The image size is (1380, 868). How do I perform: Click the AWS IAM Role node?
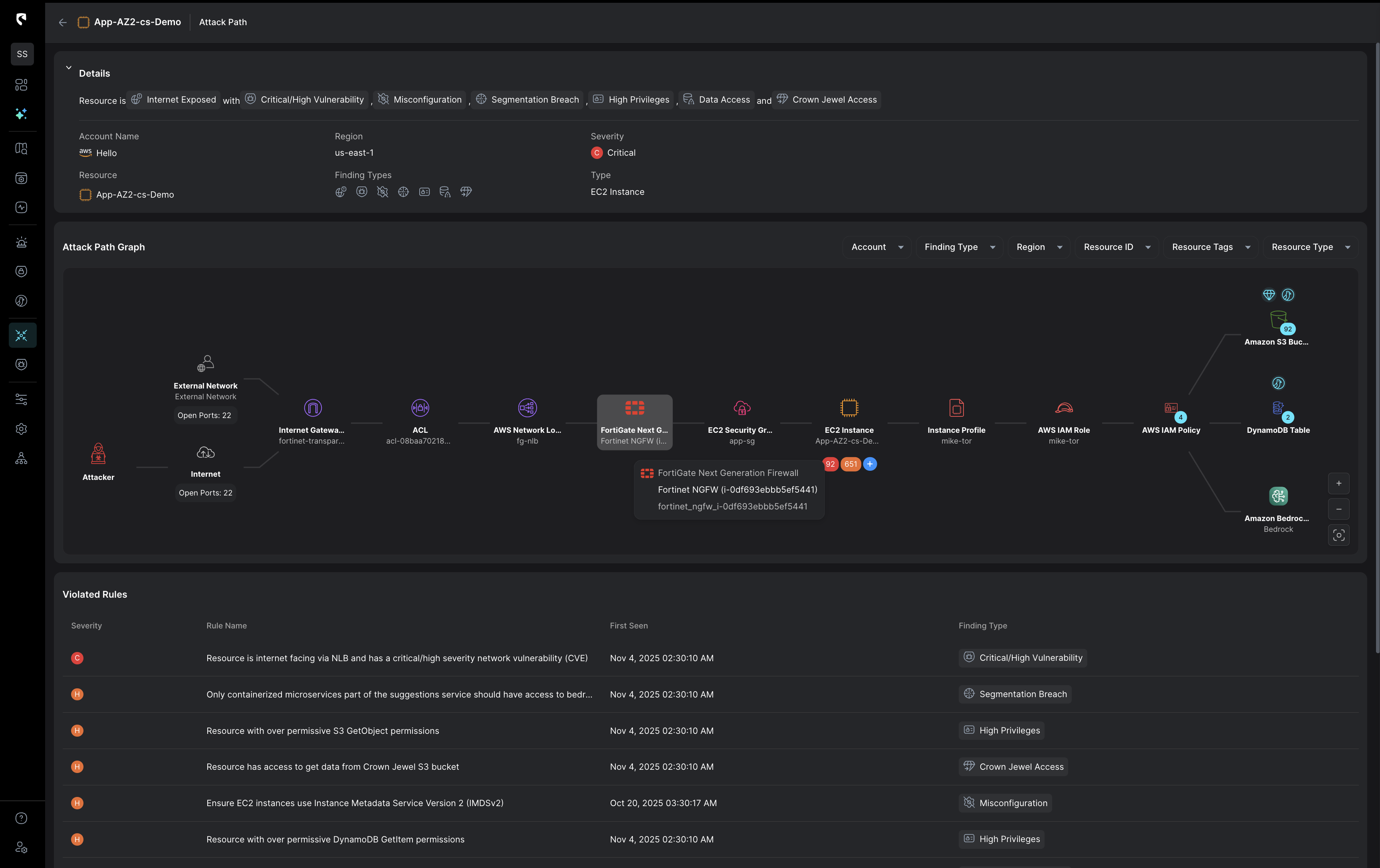pos(1064,408)
